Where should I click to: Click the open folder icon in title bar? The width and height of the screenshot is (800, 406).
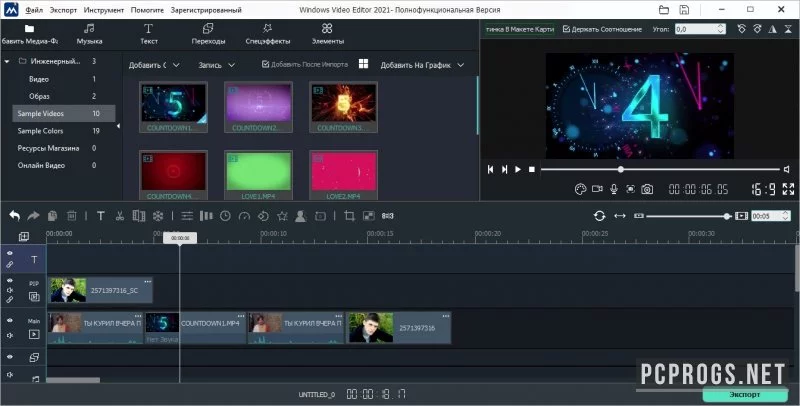(x=664, y=9)
